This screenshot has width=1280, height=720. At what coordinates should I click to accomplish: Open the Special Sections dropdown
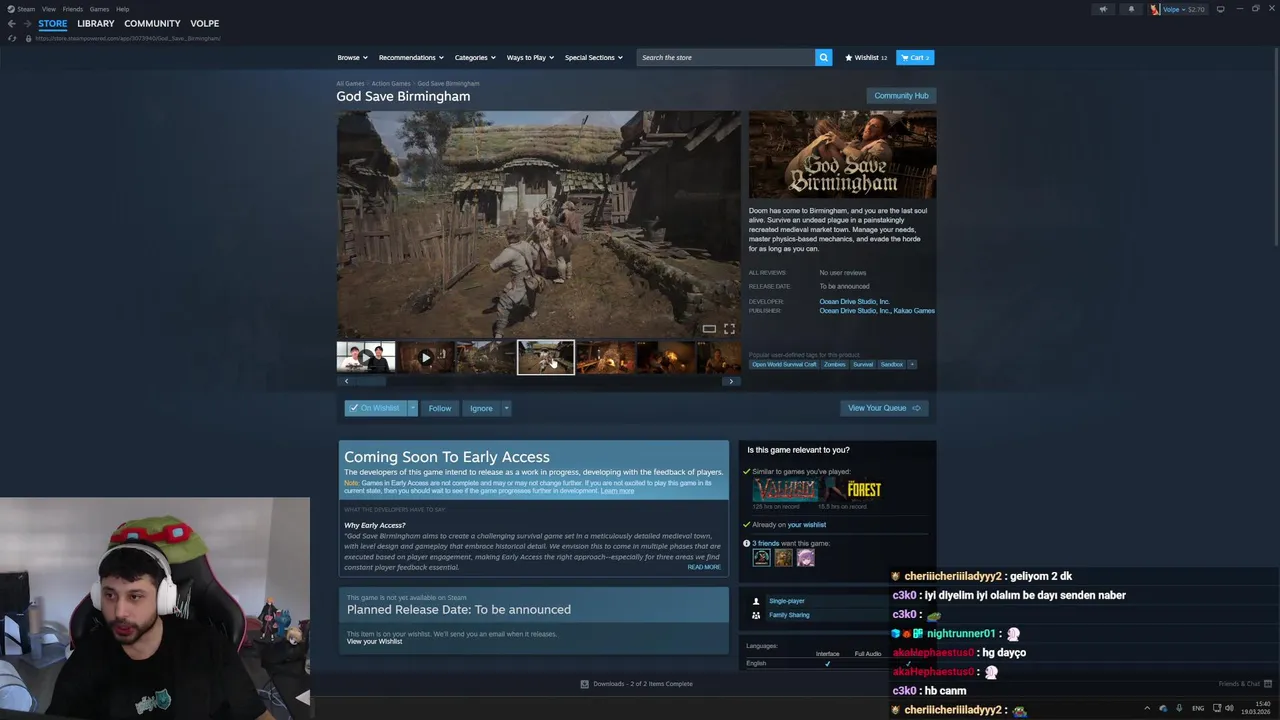(x=593, y=57)
